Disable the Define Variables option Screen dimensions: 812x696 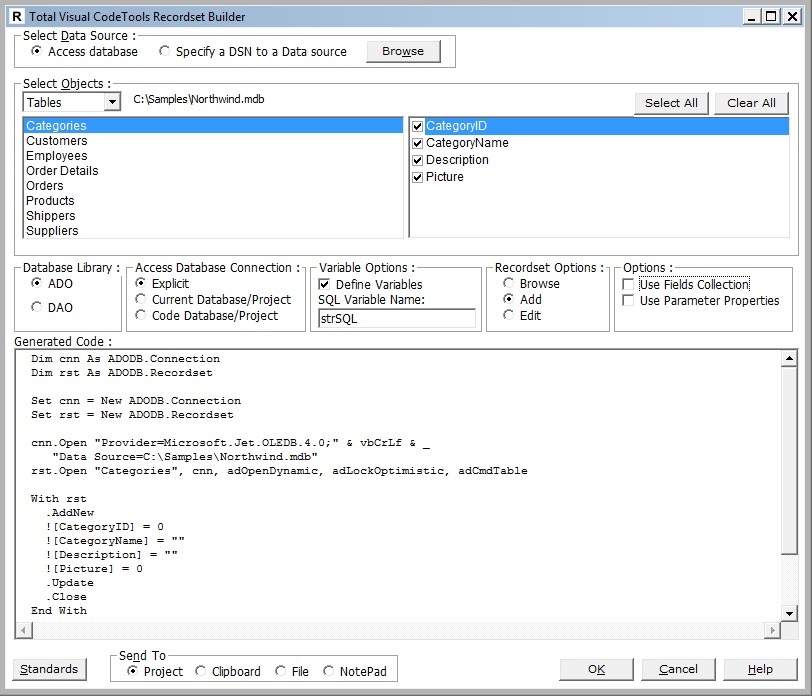point(325,283)
